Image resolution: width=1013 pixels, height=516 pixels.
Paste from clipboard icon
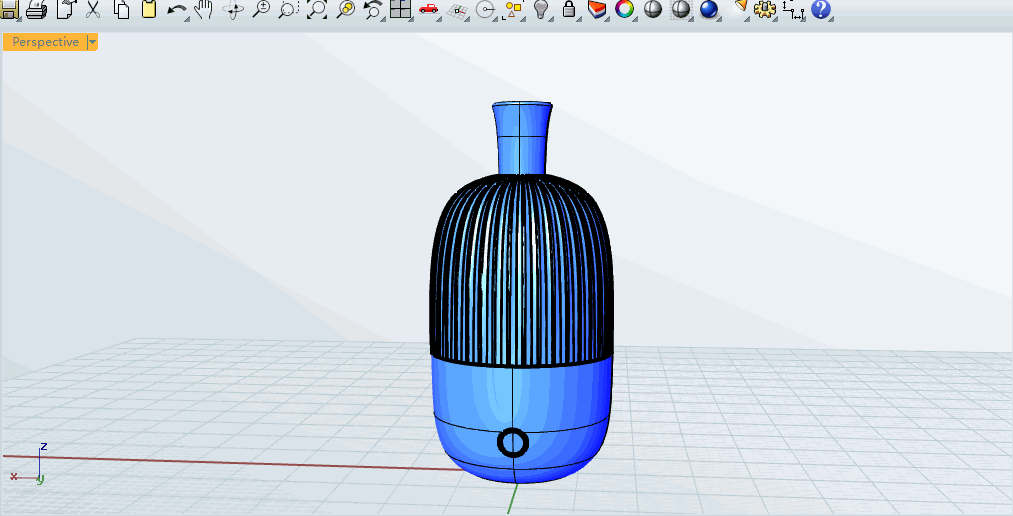149,8
